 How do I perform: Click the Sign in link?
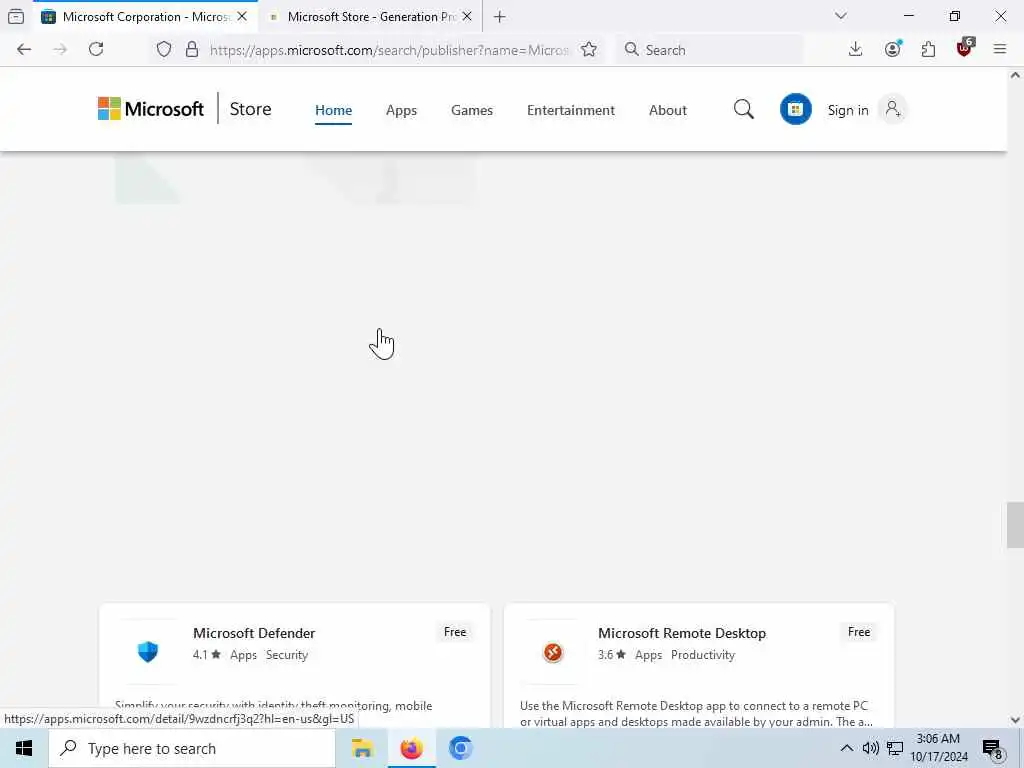pyautogui.click(x=848, y=110)
